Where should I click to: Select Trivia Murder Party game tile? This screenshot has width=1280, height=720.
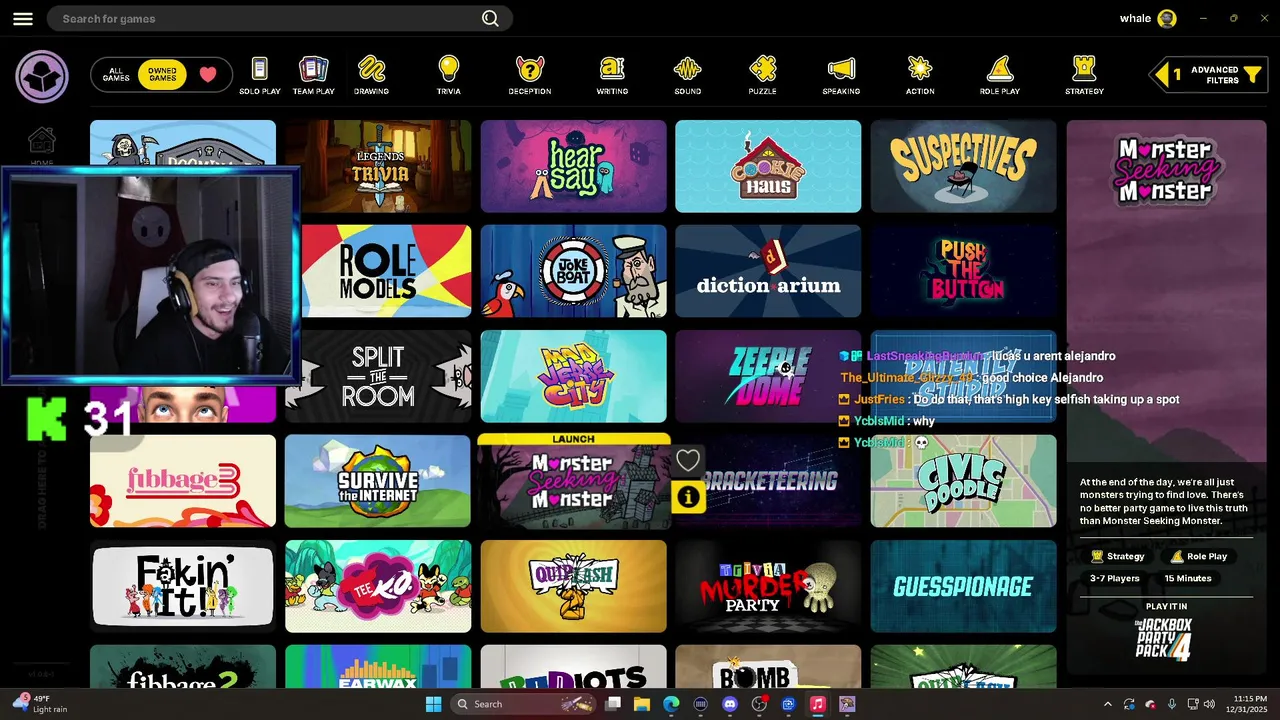pyautogui.click(x=768, y=586)
